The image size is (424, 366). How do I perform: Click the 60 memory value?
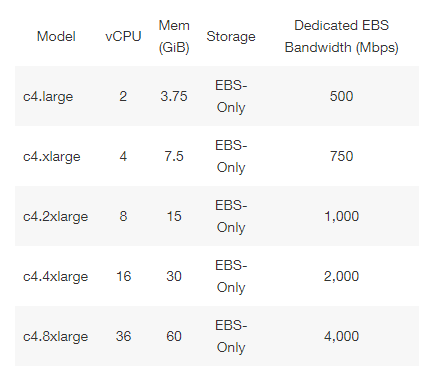174,336
